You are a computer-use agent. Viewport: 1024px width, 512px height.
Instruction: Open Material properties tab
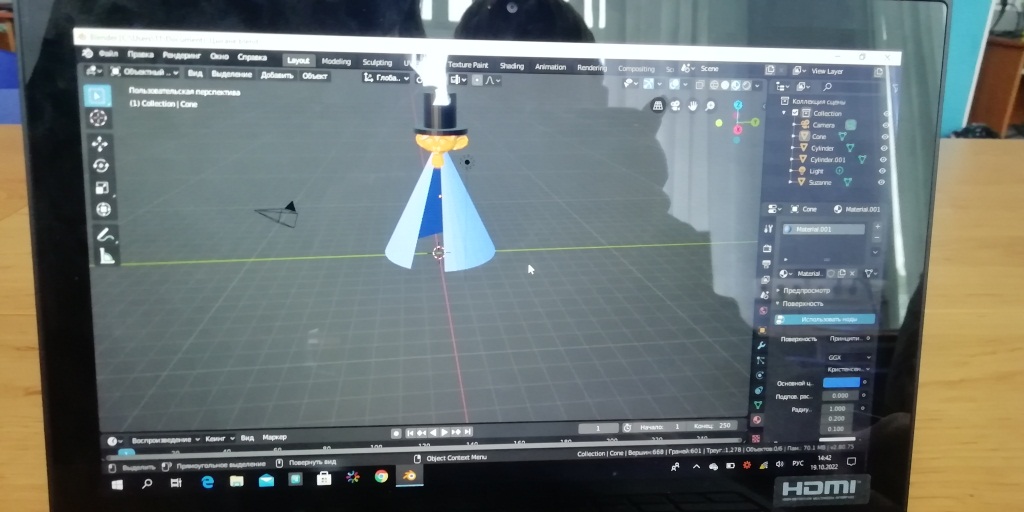click(757, 420)
